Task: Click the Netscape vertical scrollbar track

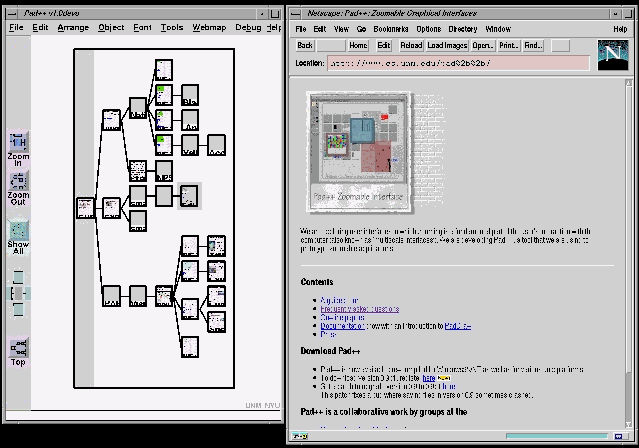Action: coord(628,253)
